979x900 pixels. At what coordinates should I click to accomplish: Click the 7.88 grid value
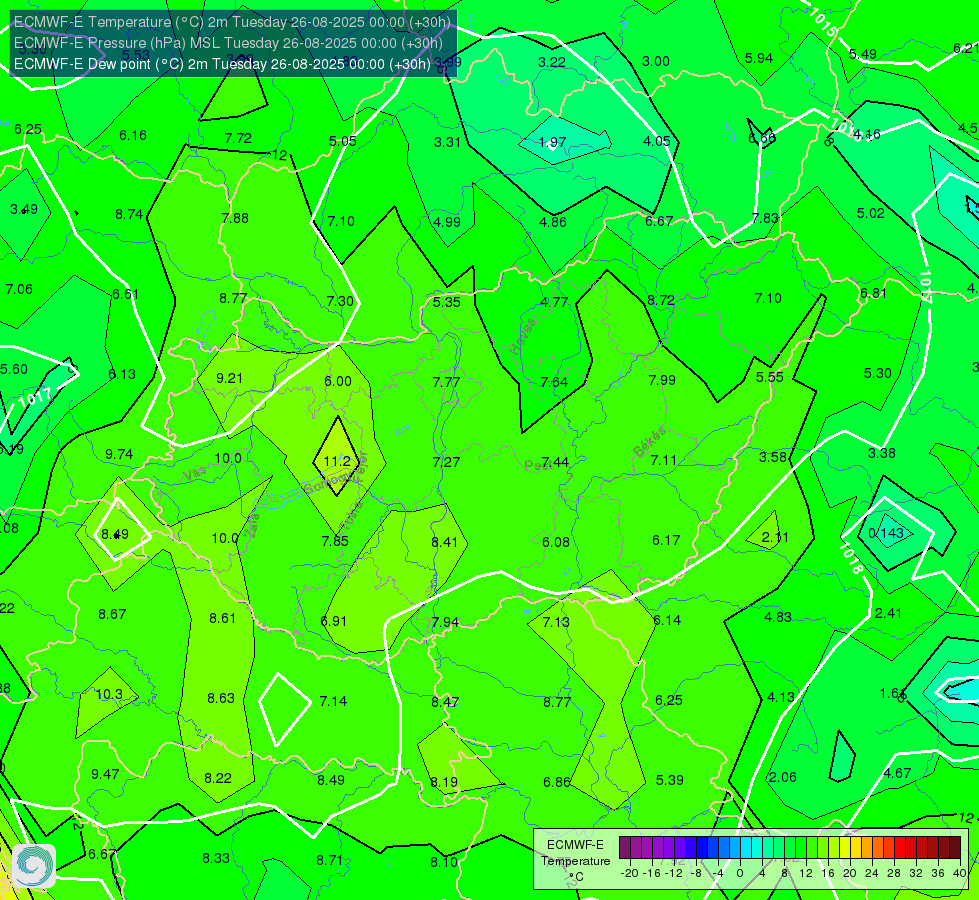(x=235, y=218)
